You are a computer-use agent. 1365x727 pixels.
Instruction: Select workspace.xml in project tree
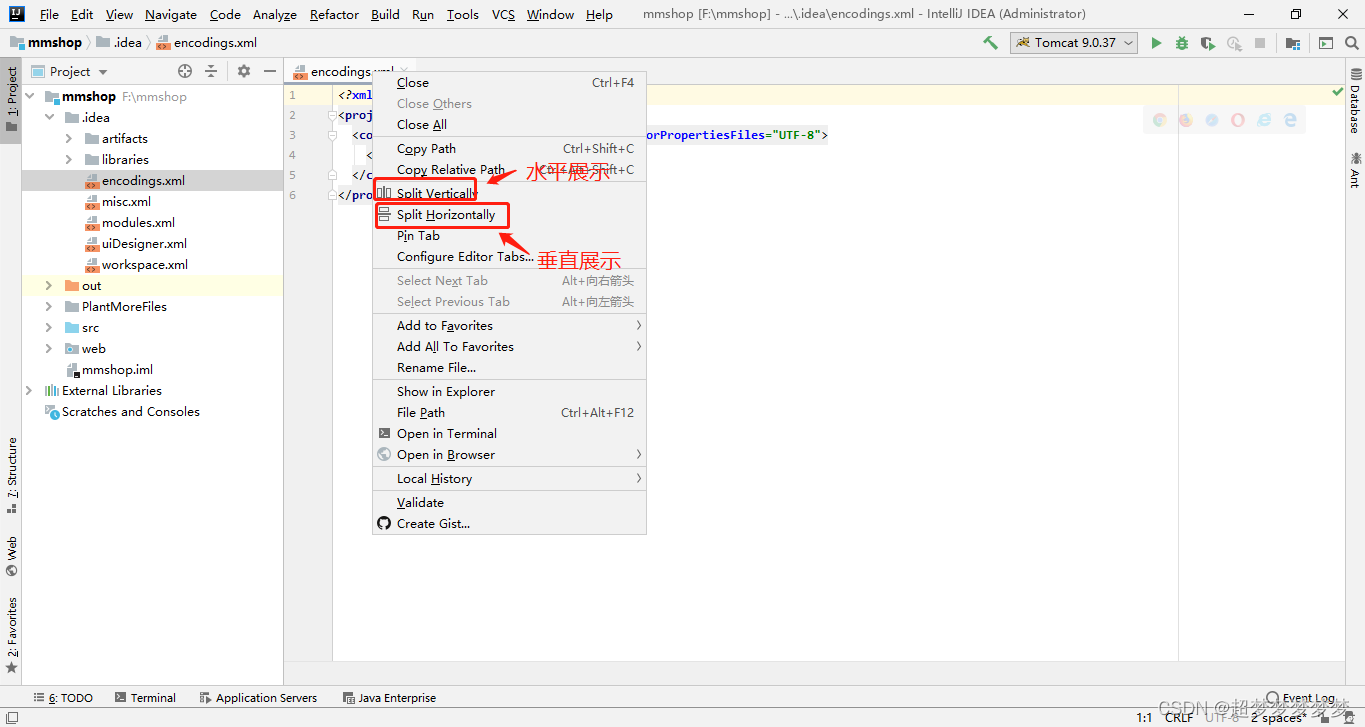[x=144, y=265]
